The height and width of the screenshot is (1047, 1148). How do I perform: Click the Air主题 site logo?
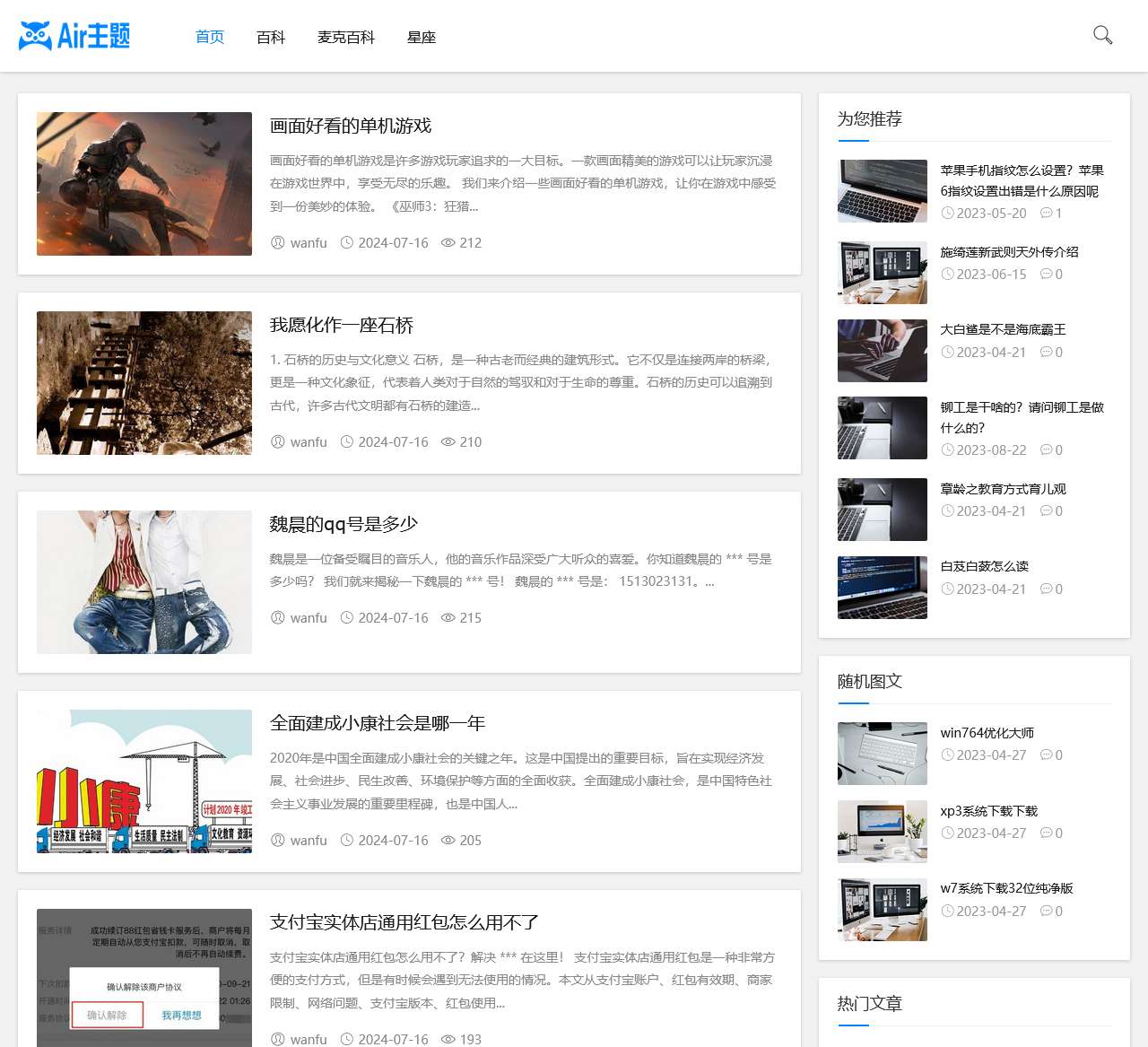pyautogui.click(x=74, y=36)
